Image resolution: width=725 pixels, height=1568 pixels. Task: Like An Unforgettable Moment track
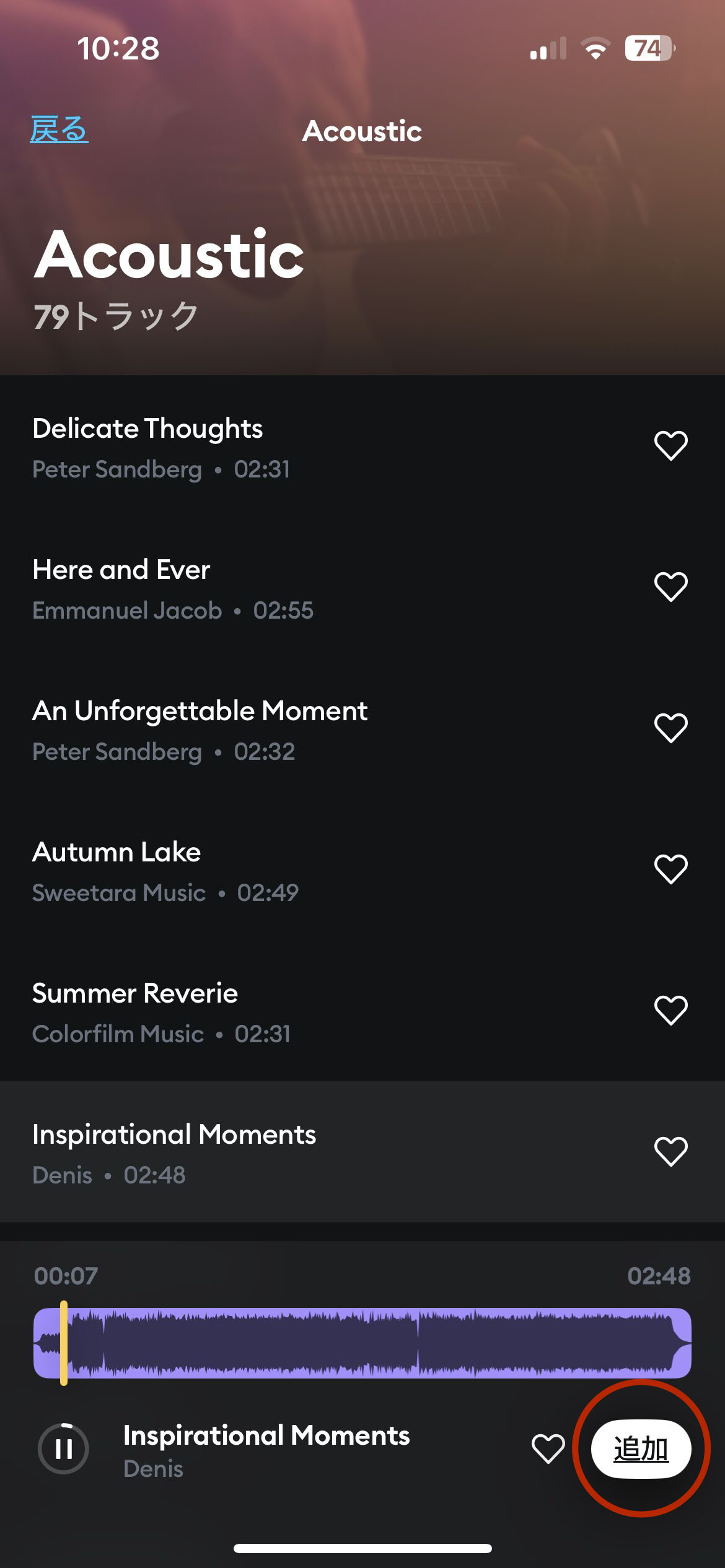[670, 728]
